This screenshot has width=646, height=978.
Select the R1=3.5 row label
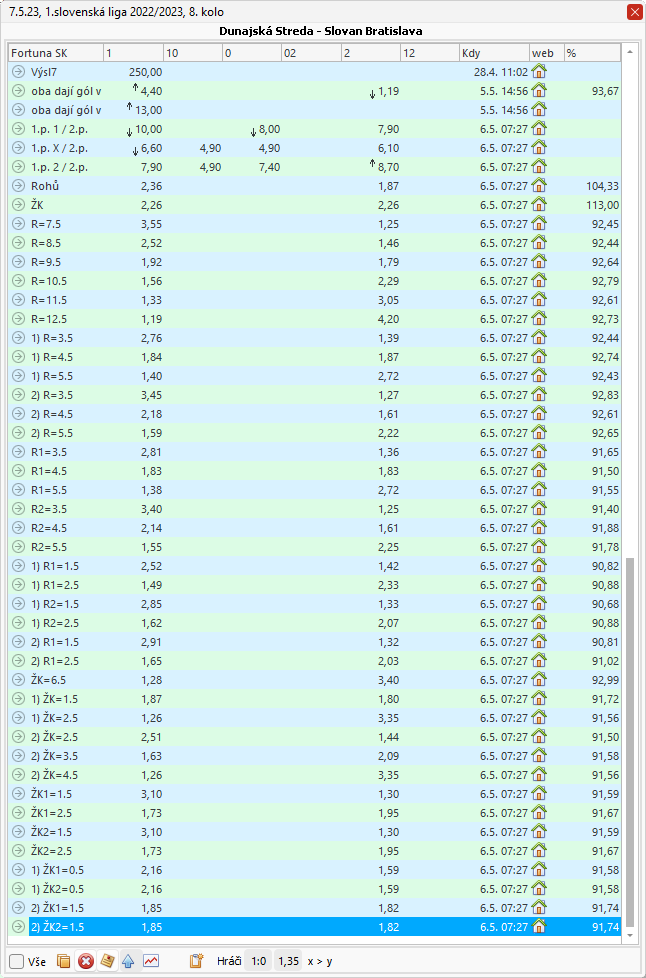(49, 452)
